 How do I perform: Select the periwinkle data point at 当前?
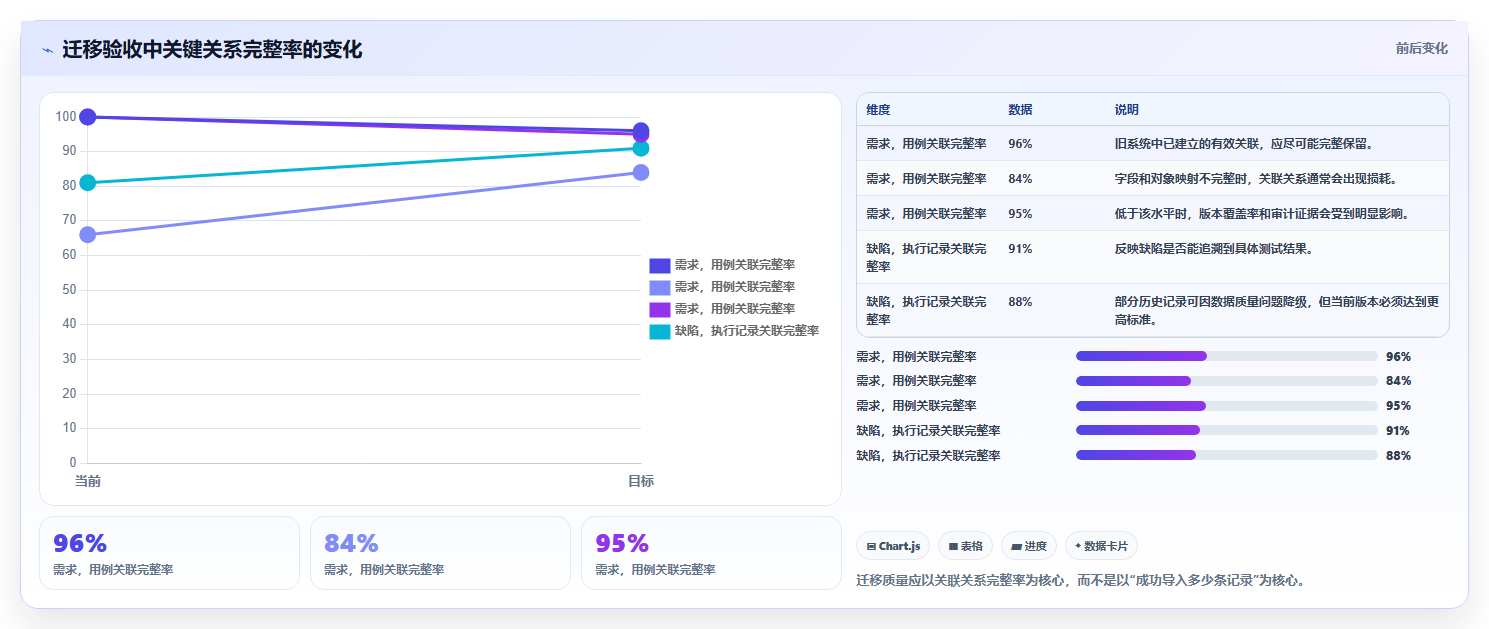(88, 234)
